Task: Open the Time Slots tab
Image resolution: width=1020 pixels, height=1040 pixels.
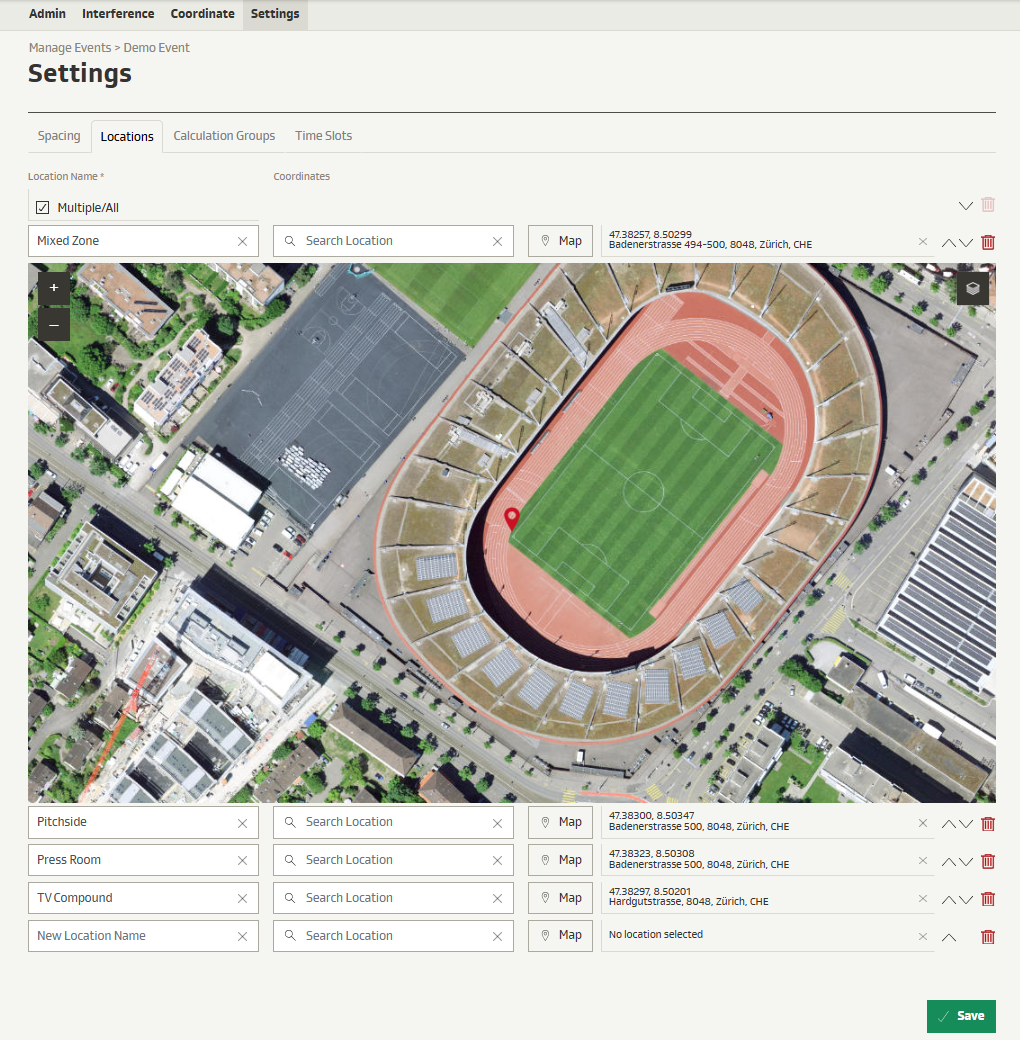Action: point(323,136)
